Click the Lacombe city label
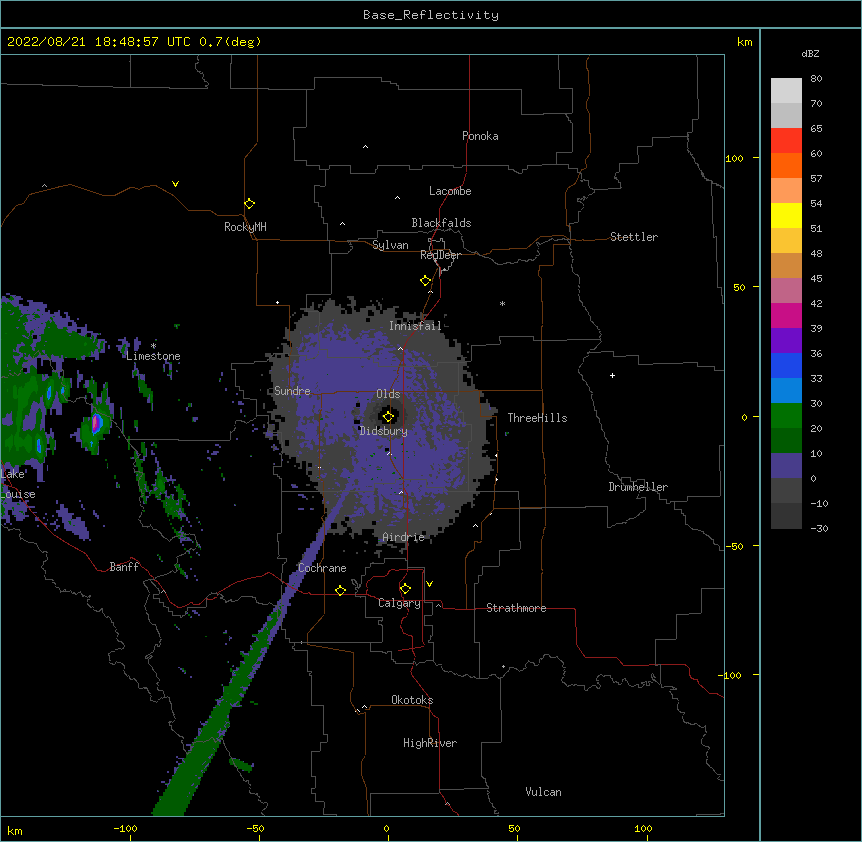The width and height of the screenshot is (862, 842). tap(450, 191)
